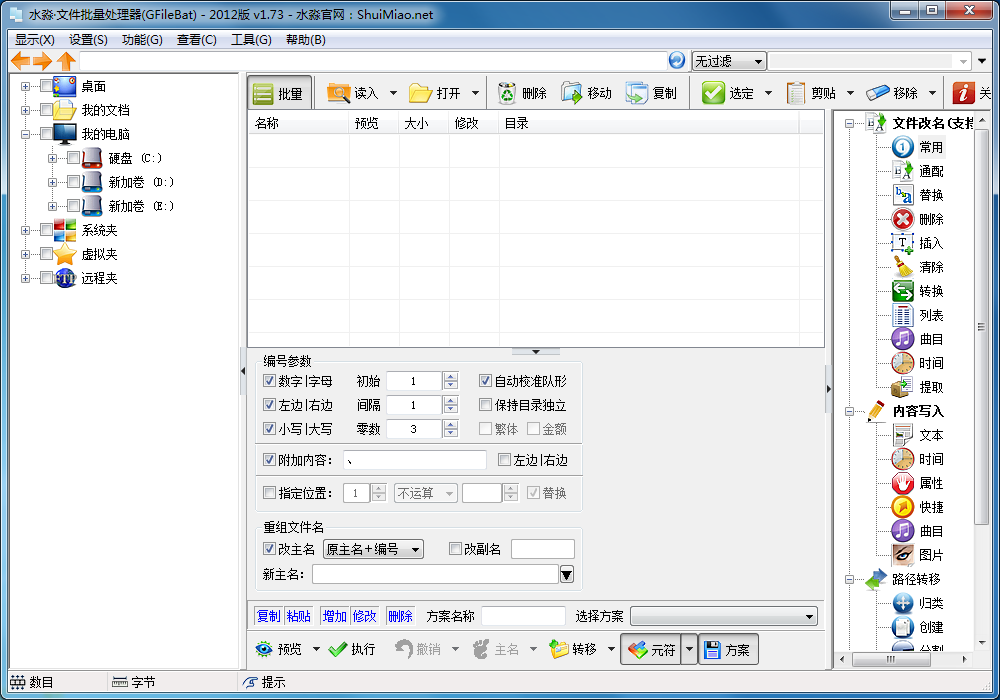
Task: Uncheck 自动校准队形 checkbox
Action: pyautogui.click(x=485, y=381)
